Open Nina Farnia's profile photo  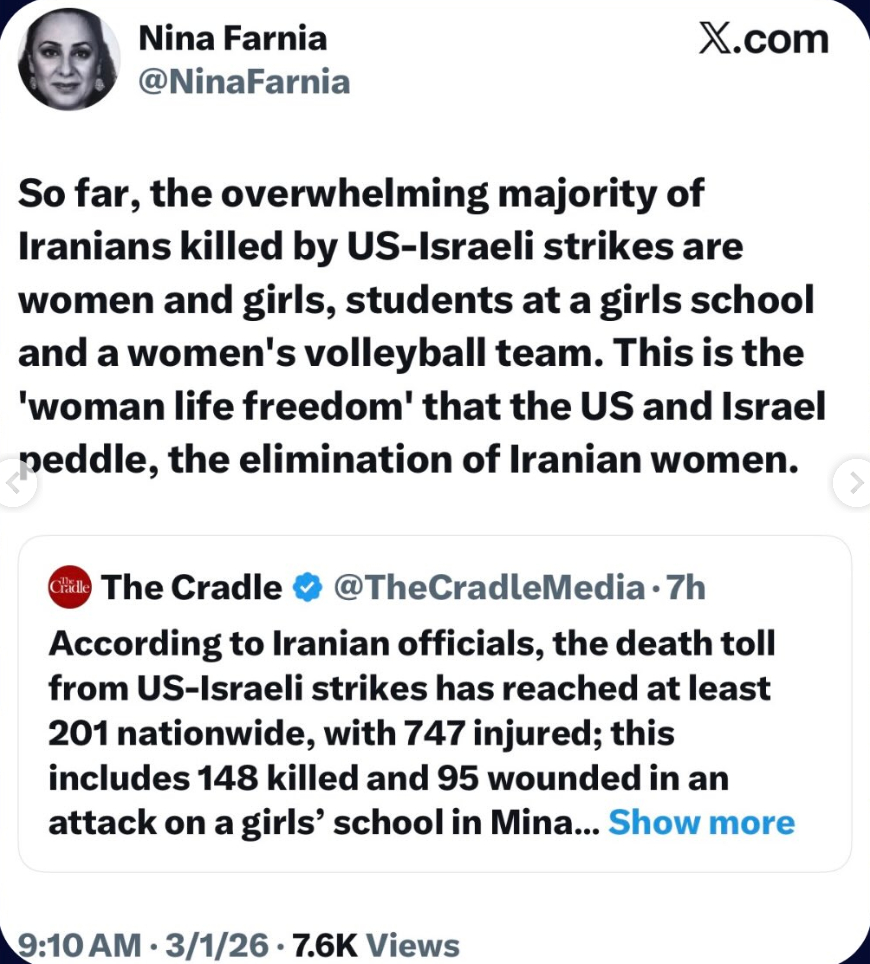69,62
